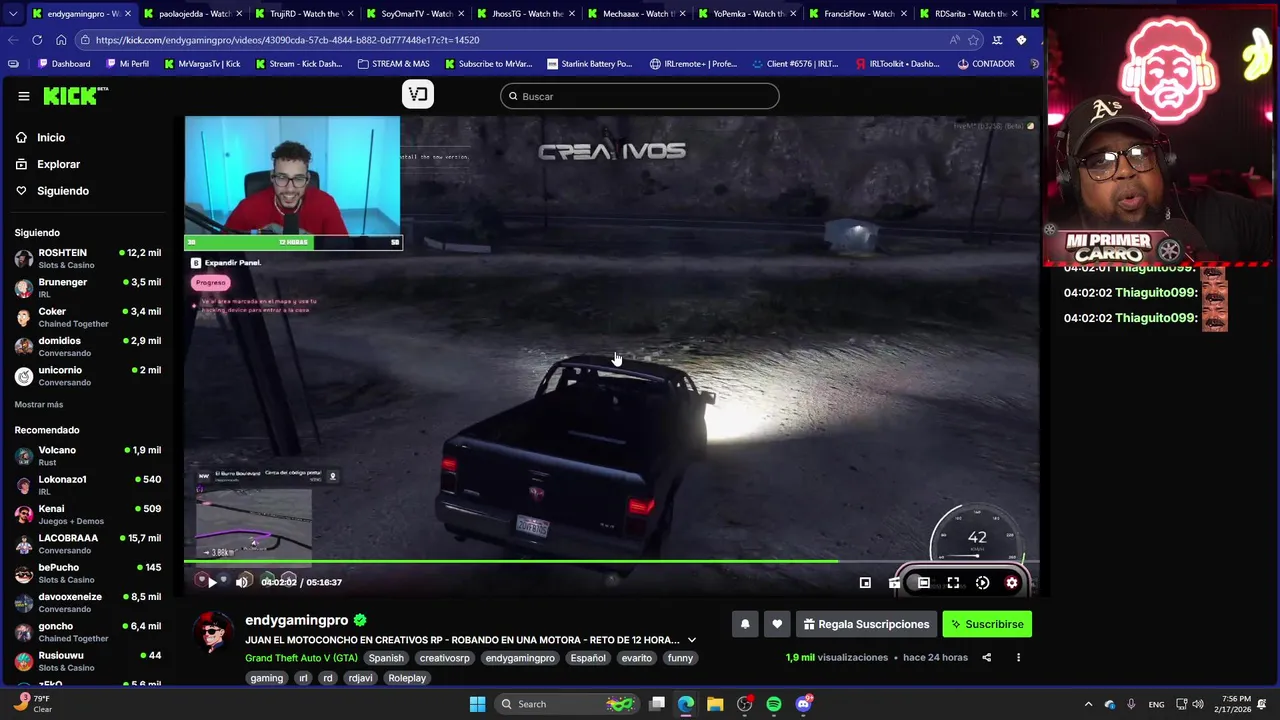Click the clips icon beside the search bar
This screenshot has height=720, width=1280.
pyautogui.click(x=418, y=94)
